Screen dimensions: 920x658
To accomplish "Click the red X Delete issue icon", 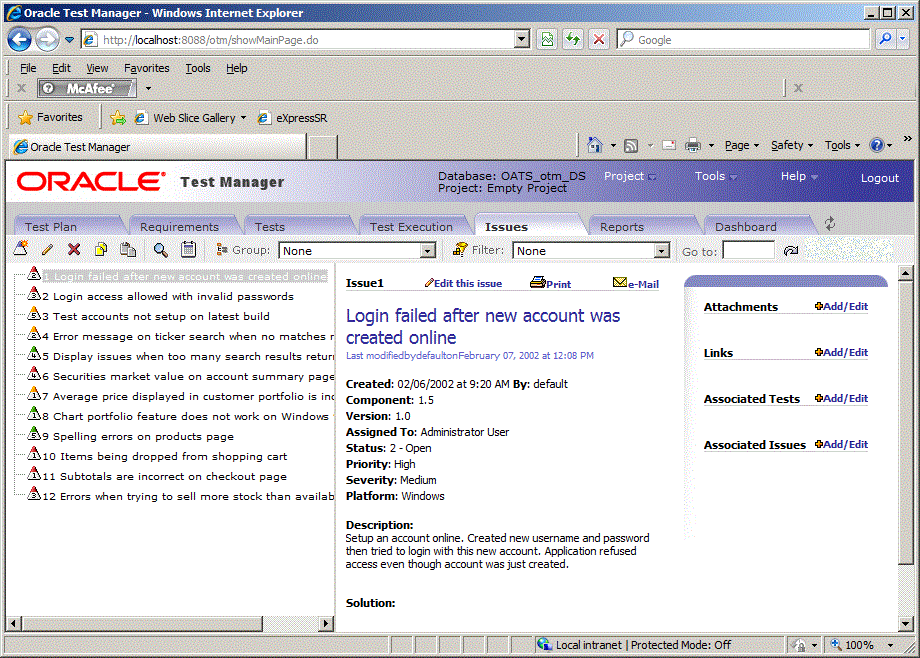I will click(74, 249).
